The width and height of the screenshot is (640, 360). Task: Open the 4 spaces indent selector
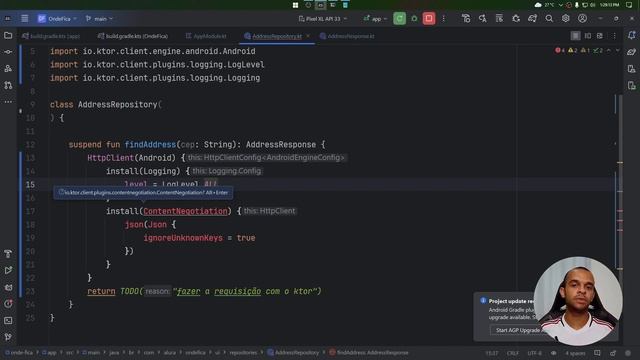coord(575,353)
